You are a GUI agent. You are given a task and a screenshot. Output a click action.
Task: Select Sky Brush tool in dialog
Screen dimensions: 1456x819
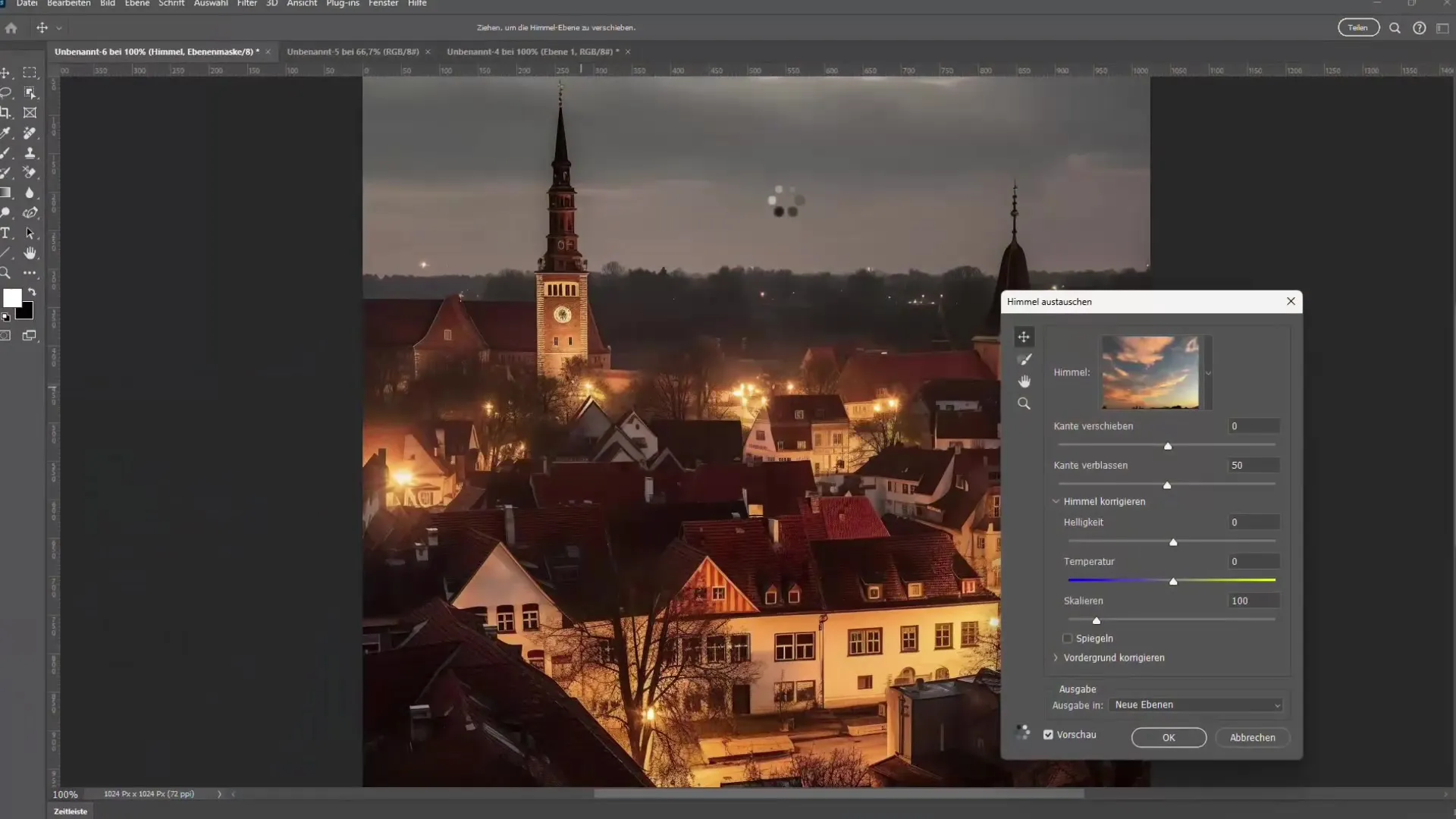pyautogui.click(x=1024, y=359)
